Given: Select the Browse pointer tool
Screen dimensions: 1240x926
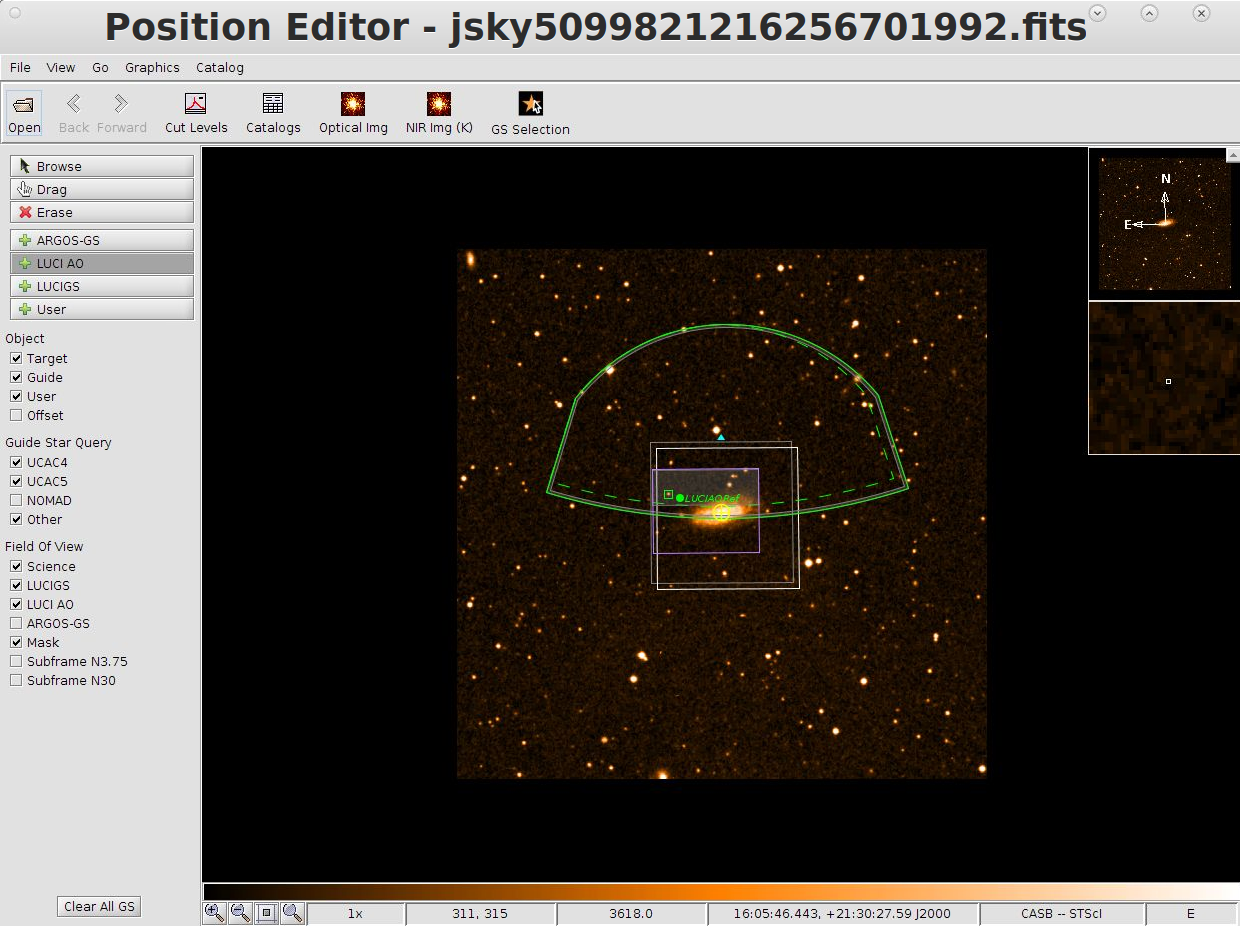Looking at the screenshot, I should click(x=102, y=166).
